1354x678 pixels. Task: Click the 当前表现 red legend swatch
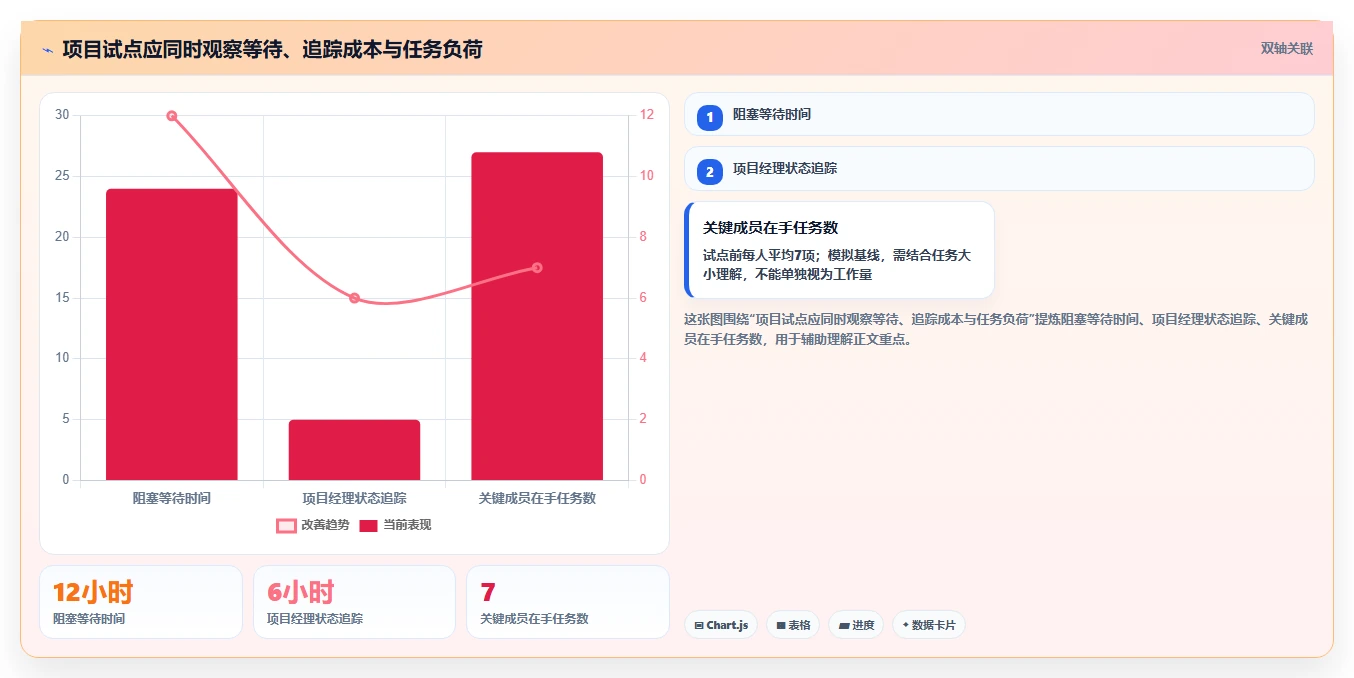369,526
